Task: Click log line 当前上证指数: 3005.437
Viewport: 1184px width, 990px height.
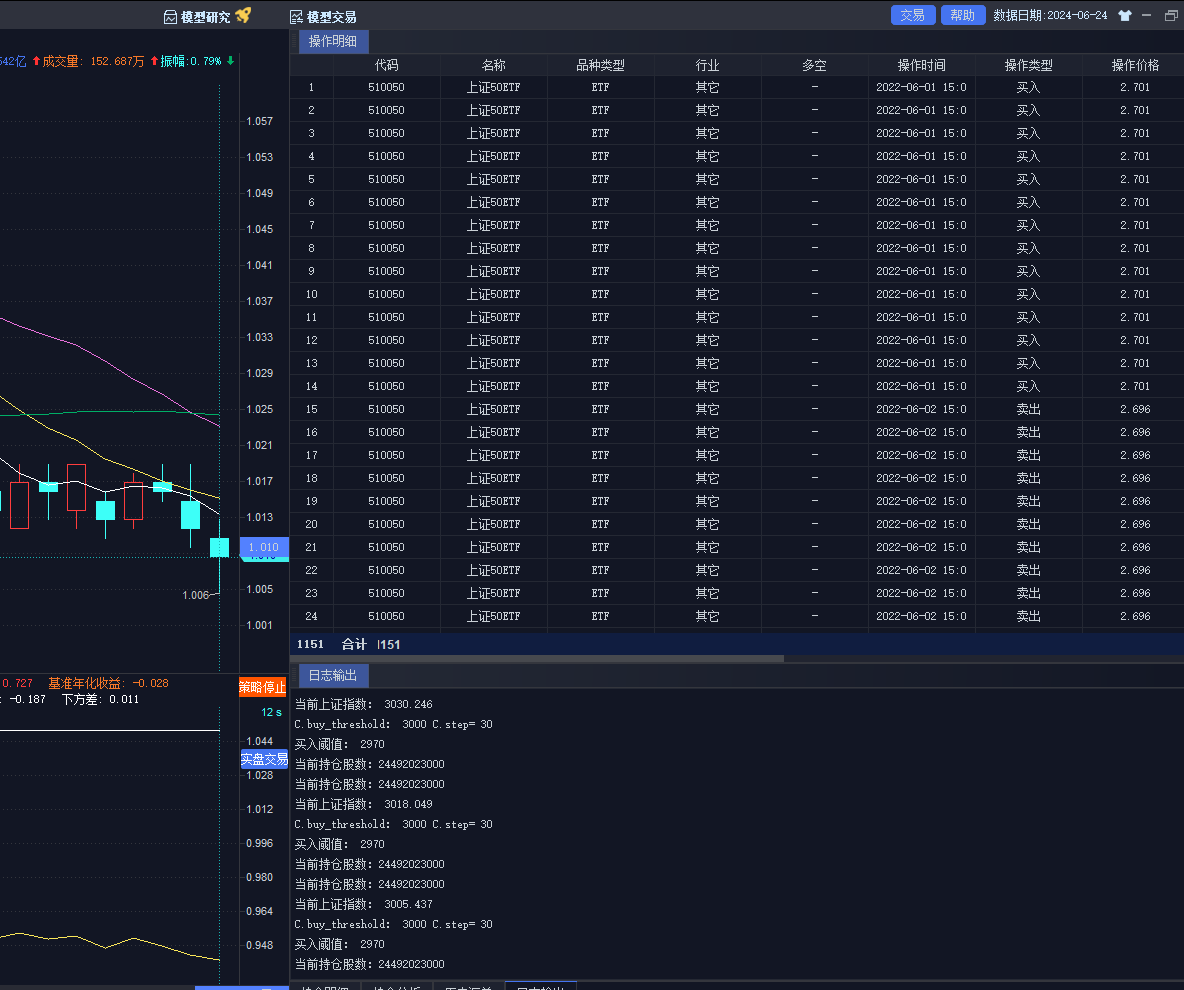Action: 363,904
